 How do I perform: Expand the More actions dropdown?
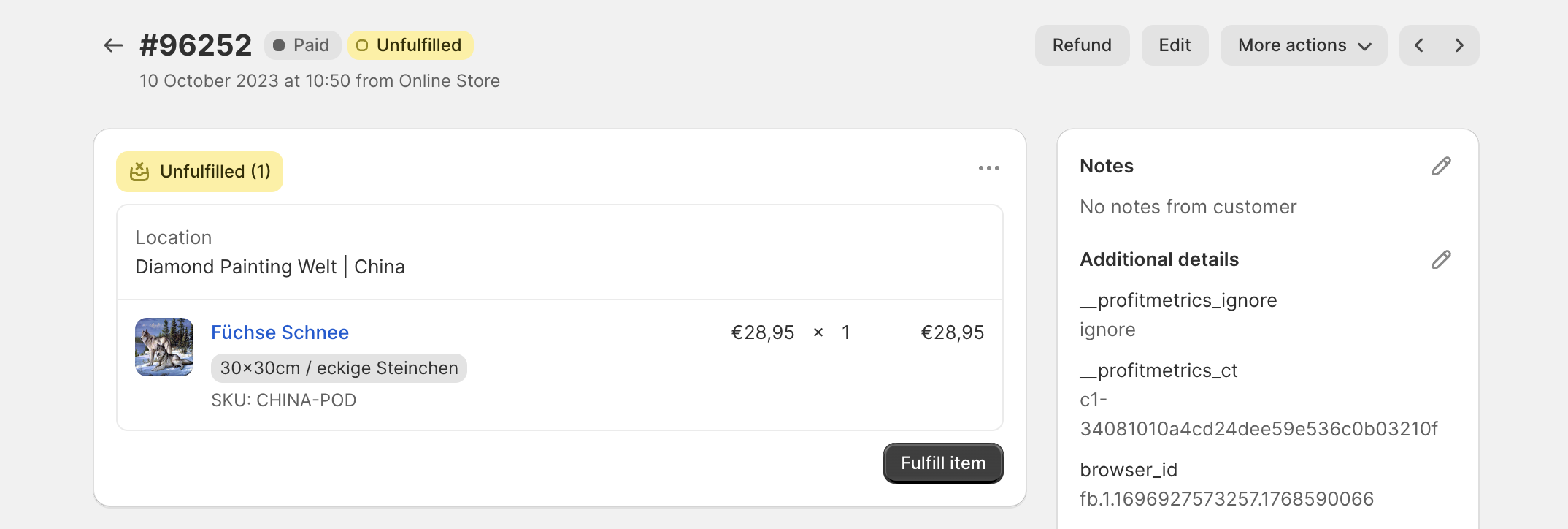[x=1304, y=45]
